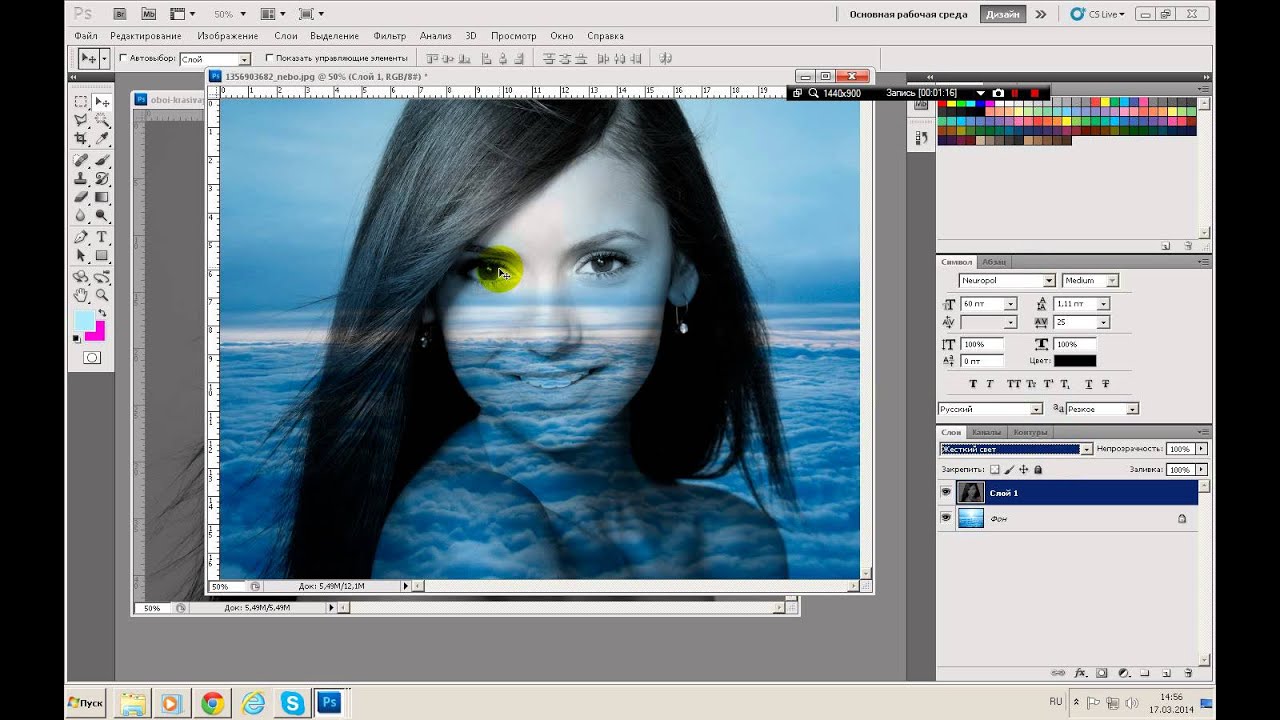Toggle underline text style

tap(1088, 384)
